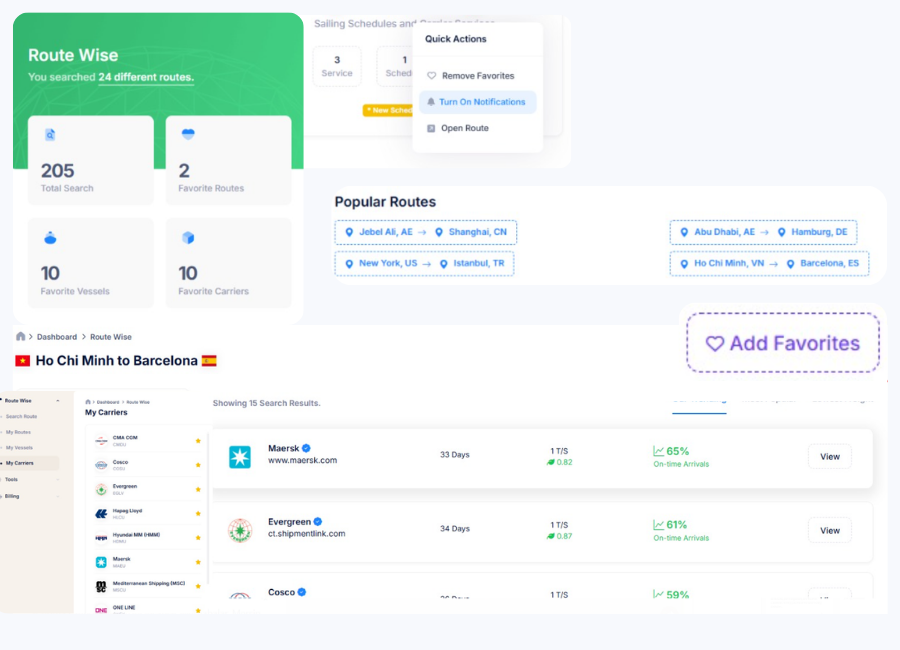This screenshot has height=650, width=900.
Task: Turn On Notifications in Quick Actions
Action: 478,102
